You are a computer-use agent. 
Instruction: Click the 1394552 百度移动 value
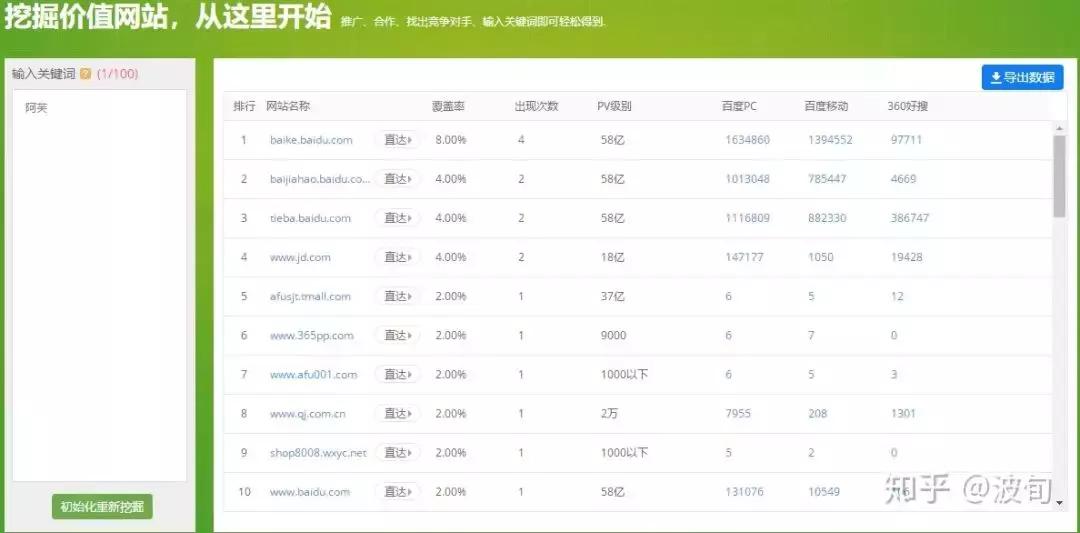(830, 140)
